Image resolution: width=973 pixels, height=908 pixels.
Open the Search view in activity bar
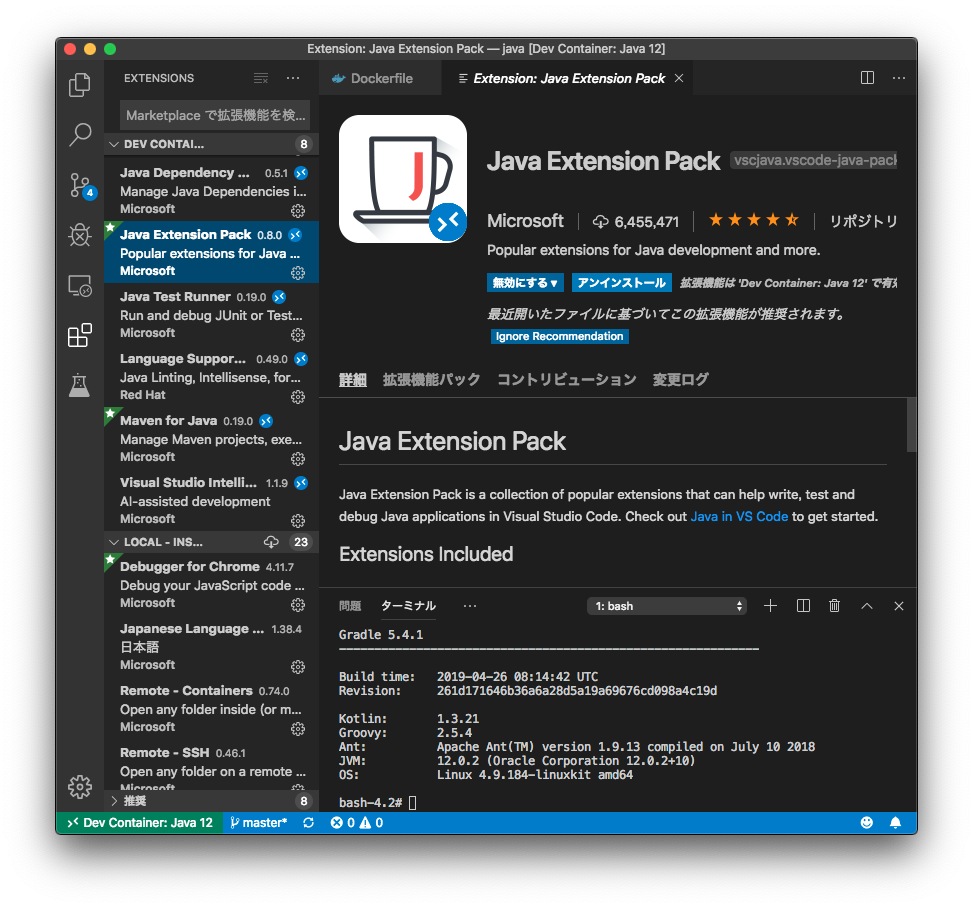(79, 134)
